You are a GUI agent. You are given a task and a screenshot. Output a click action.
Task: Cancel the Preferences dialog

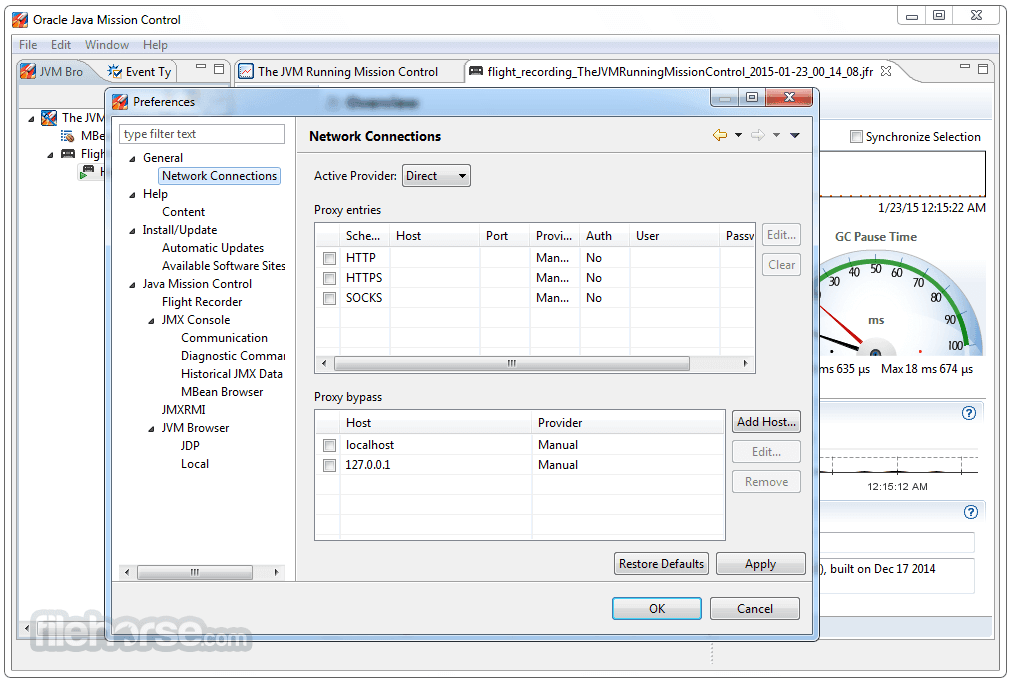tap(754, 609)
